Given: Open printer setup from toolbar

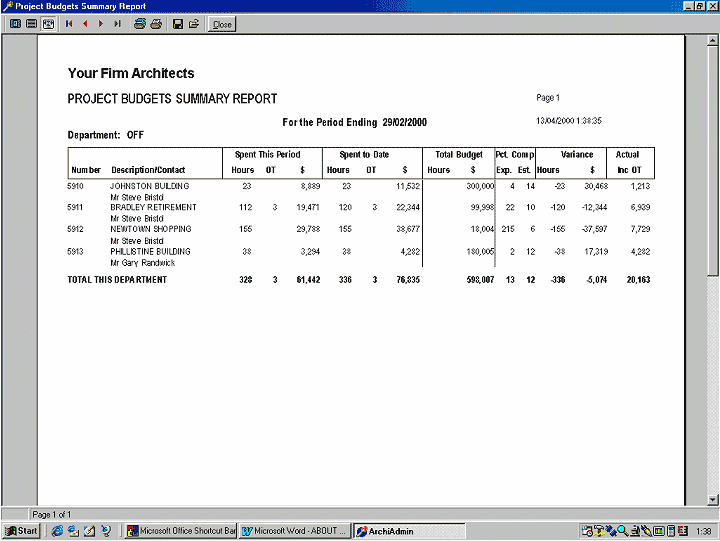Looking at the screenshot, I should (x=140, y=23).
